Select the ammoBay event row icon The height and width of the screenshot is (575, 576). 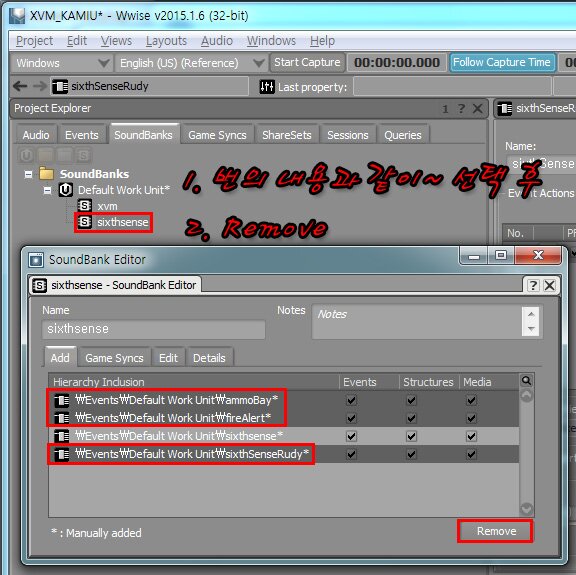[61, 400]
